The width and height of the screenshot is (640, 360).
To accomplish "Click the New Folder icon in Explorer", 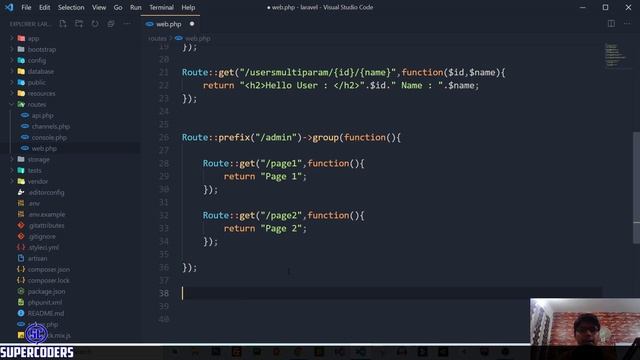I will pos(79,24).
